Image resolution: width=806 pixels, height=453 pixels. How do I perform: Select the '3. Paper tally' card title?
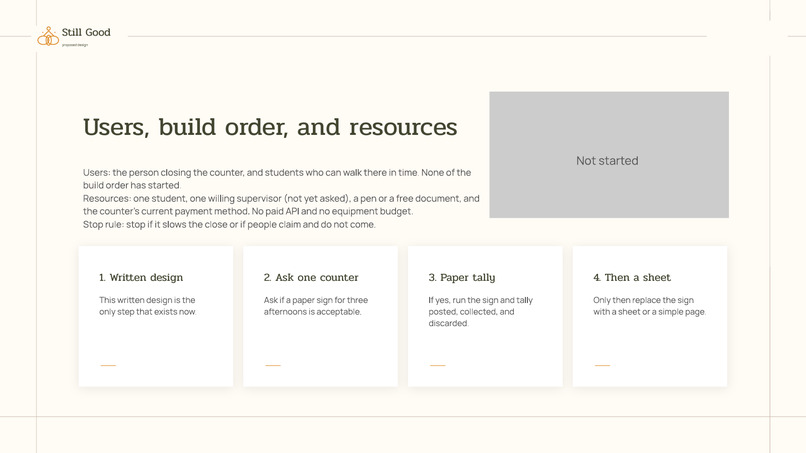pyautogui.click(x=462, y=278)
